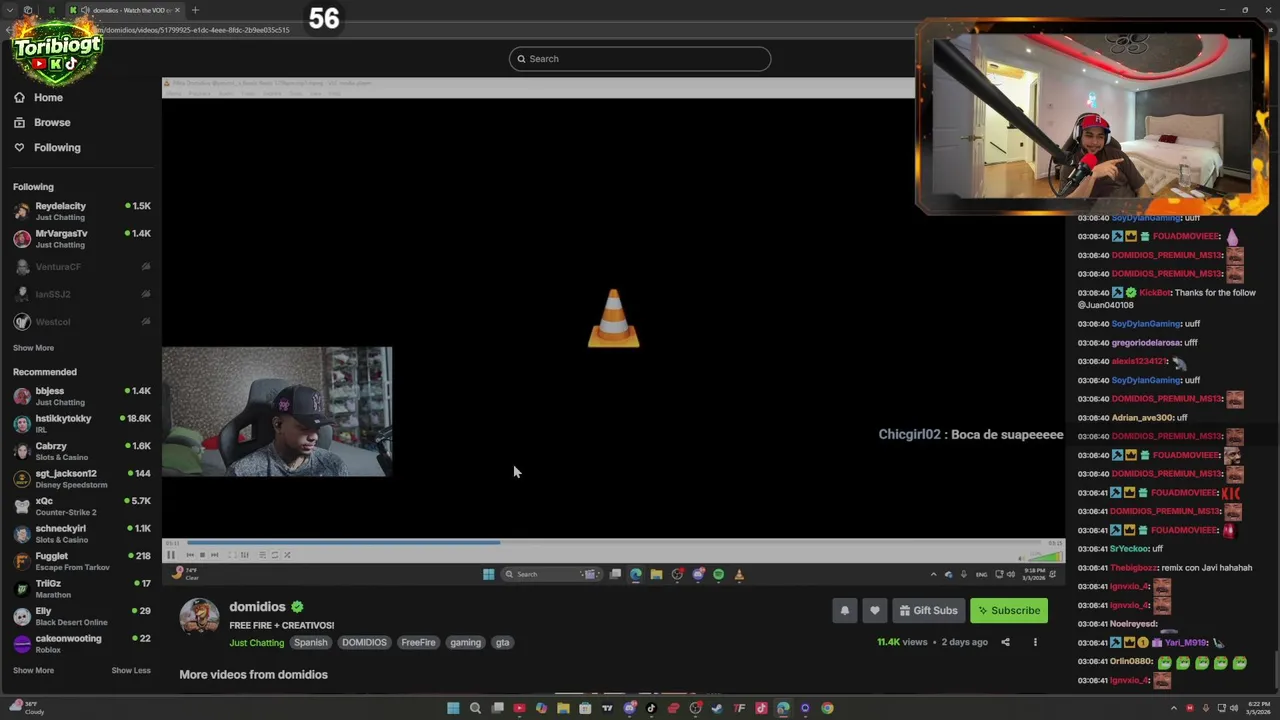Click the Kick search field

click(x=640, y=59)
